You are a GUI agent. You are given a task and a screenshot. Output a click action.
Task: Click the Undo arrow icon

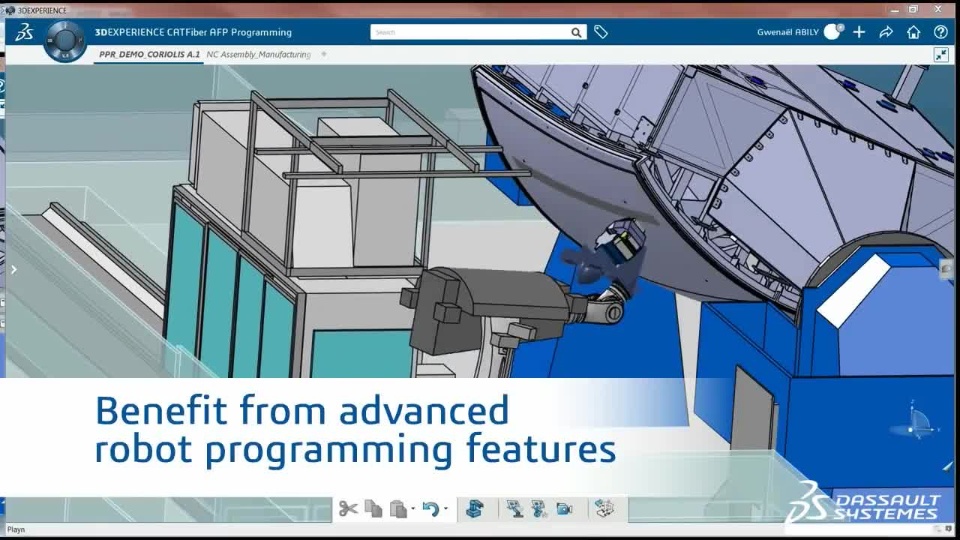430,509
